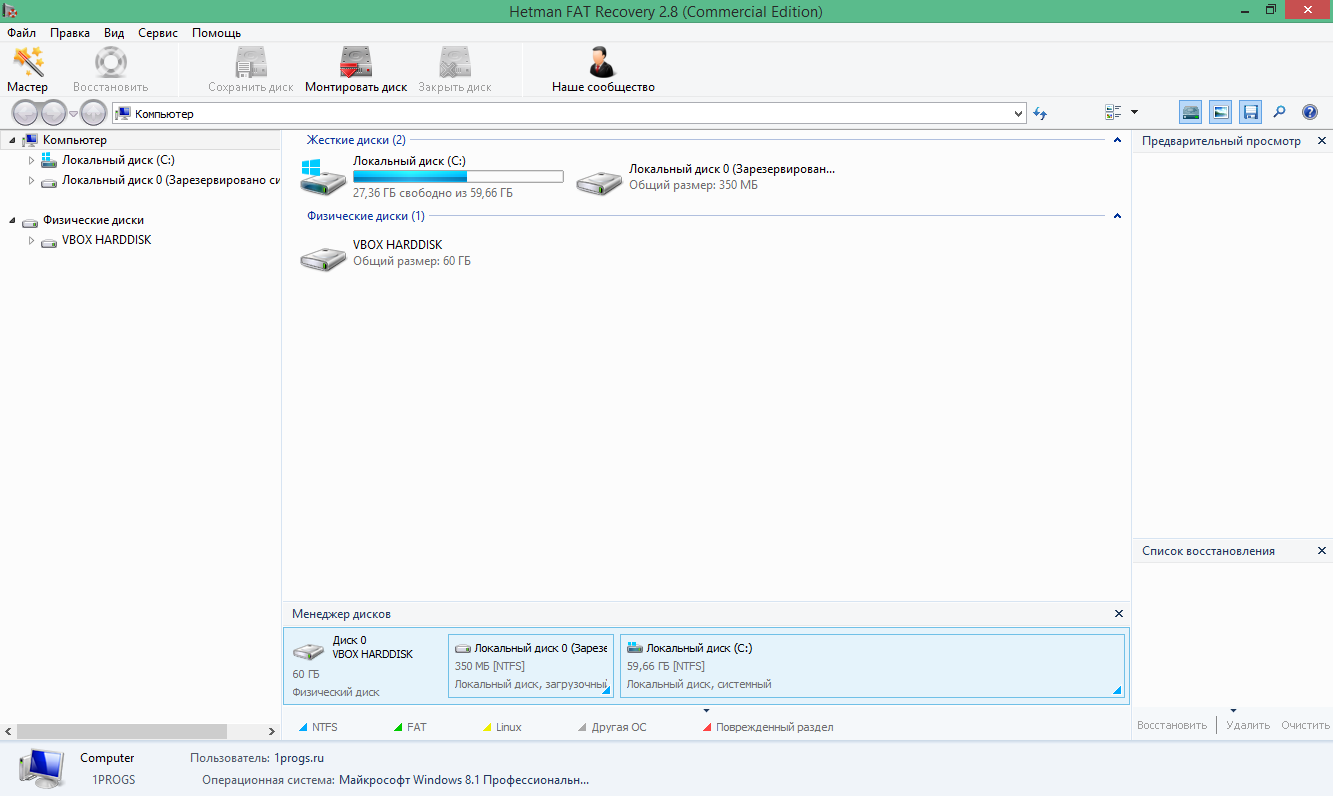
Task: Select Локальный диск (C:) in main pane
Action: pos(432,177)
